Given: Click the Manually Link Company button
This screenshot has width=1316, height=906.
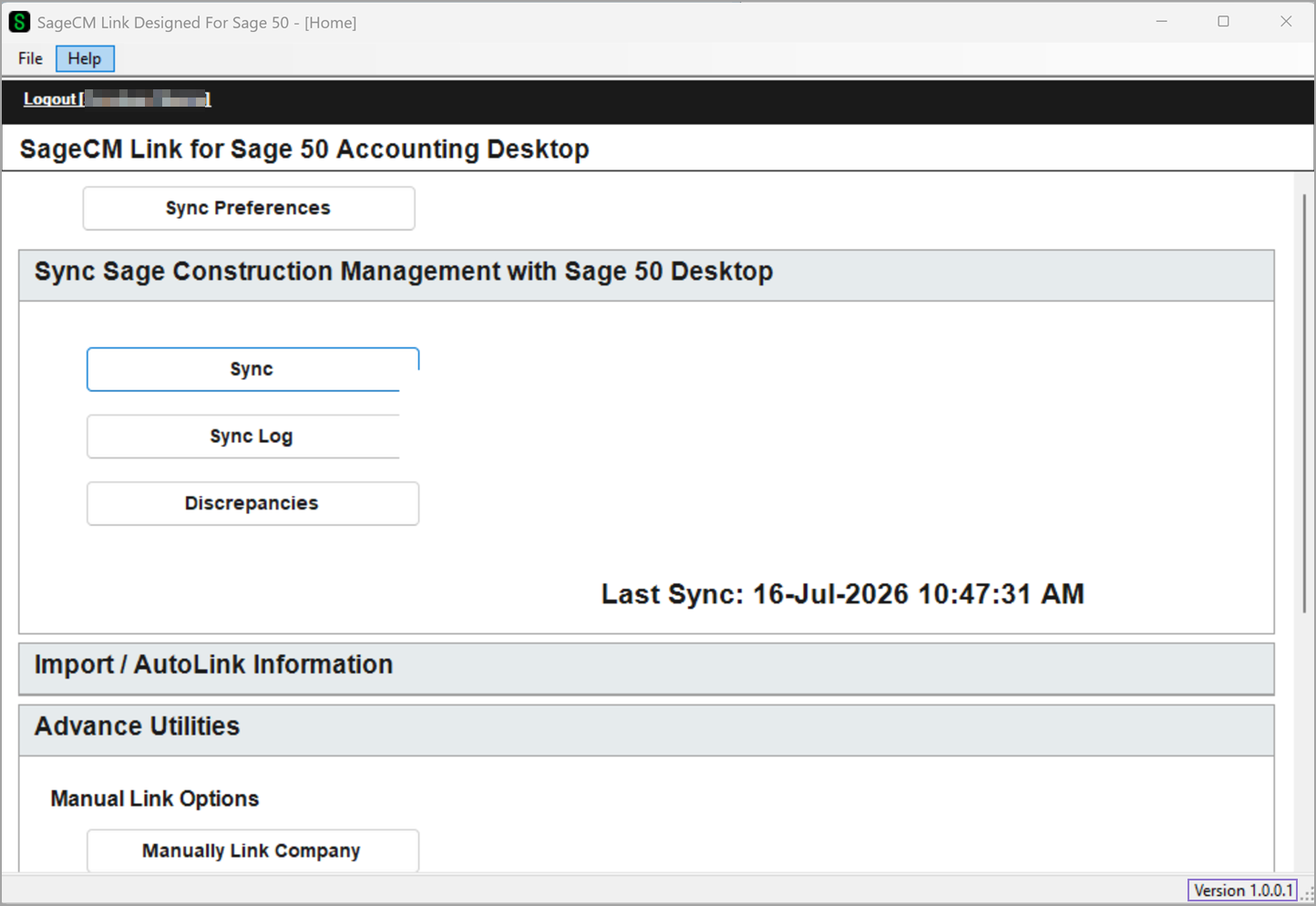Looking at the screenshot, I should click(252, 850).
